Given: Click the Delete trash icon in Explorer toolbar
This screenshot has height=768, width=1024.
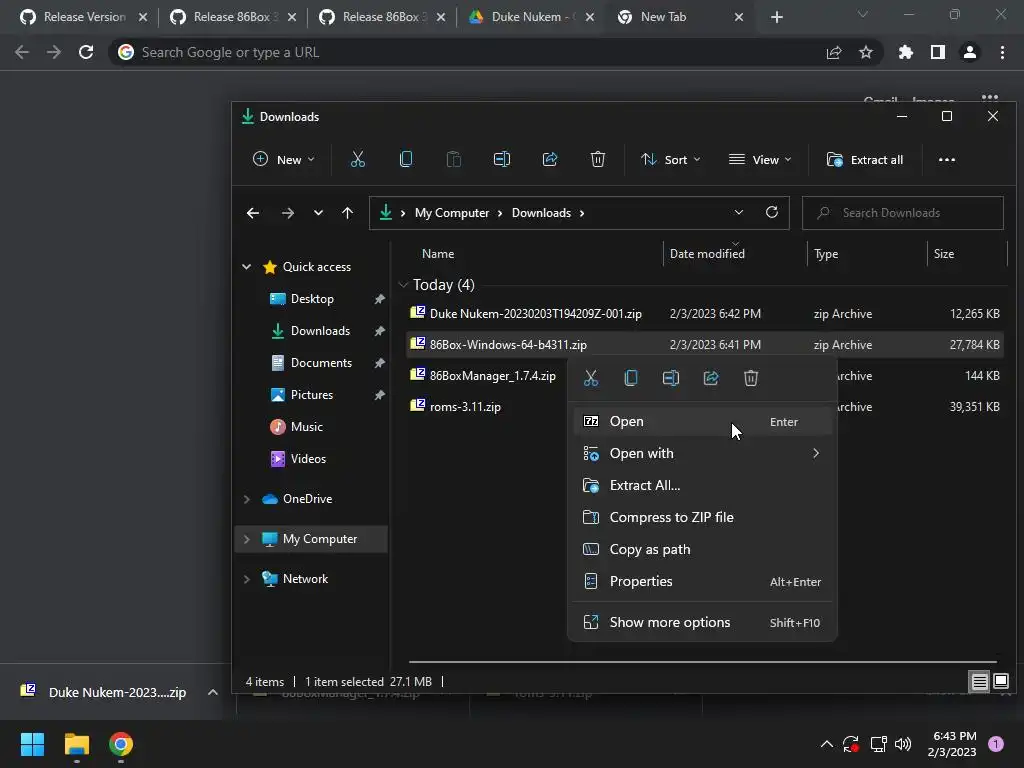Looking at the screenshot, I should 598,159.
